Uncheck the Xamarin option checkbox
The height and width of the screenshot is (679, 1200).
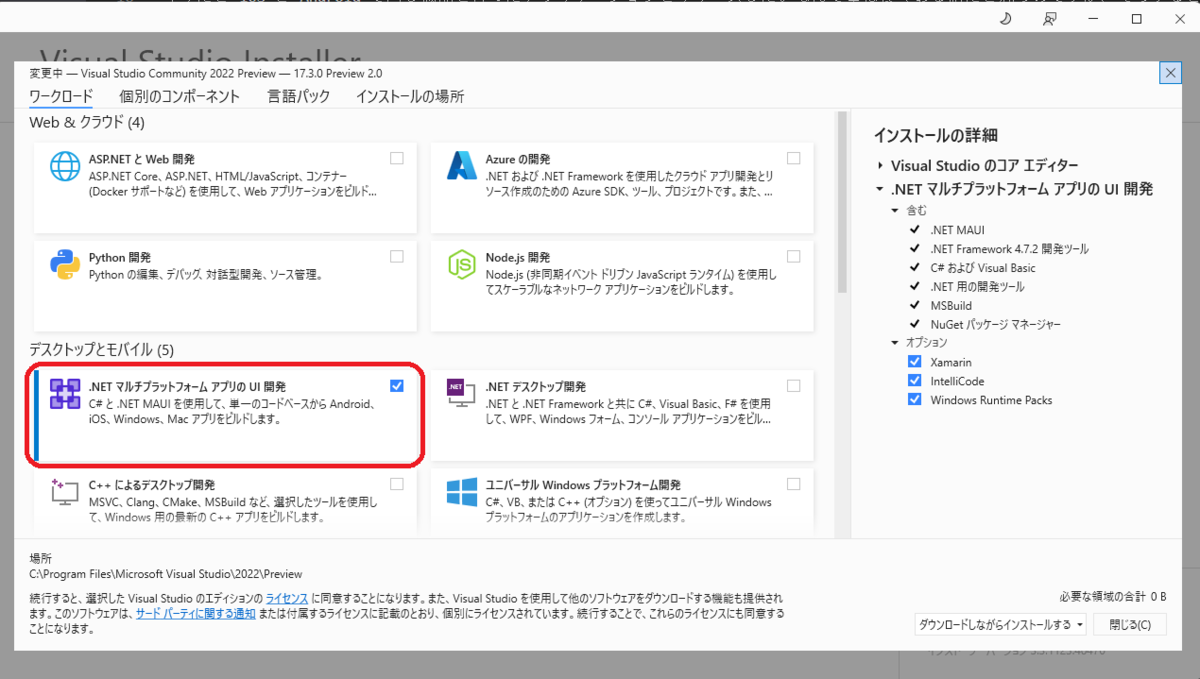pos(914,362)
